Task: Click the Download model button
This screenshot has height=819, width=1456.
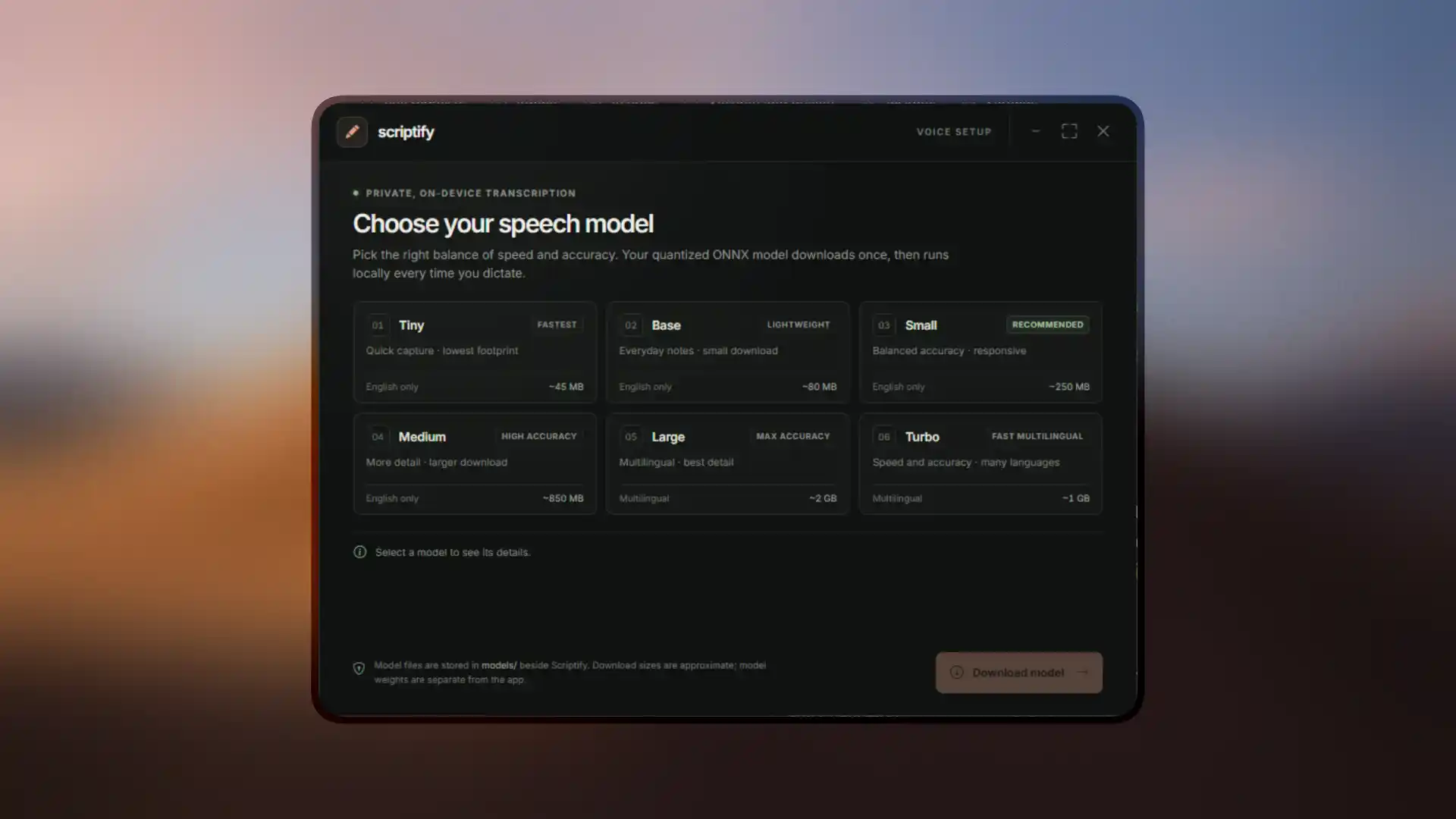Action: 1018,673
